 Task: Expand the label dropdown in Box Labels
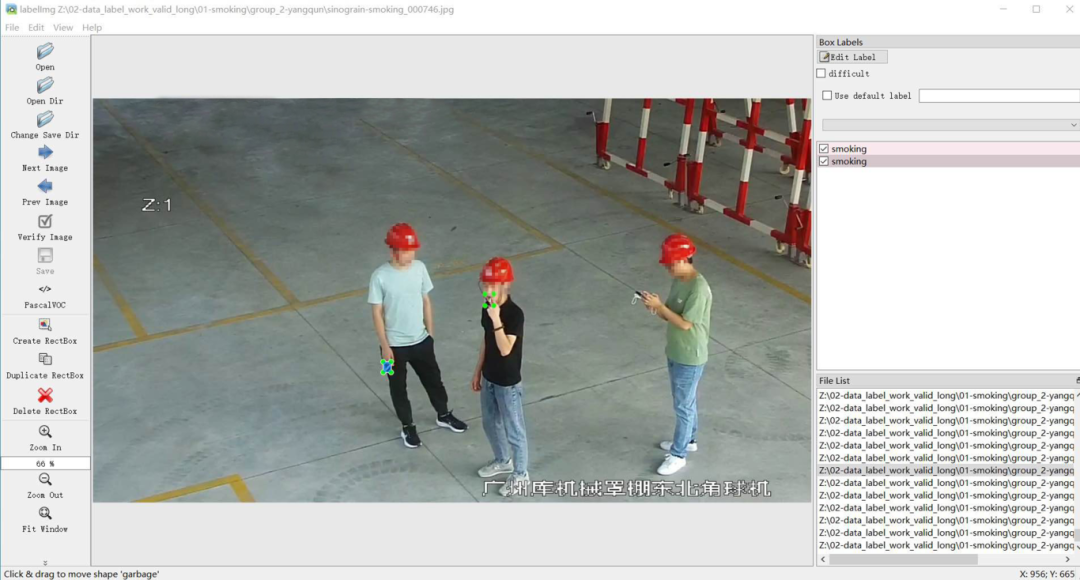click(x=1073, y=125)
